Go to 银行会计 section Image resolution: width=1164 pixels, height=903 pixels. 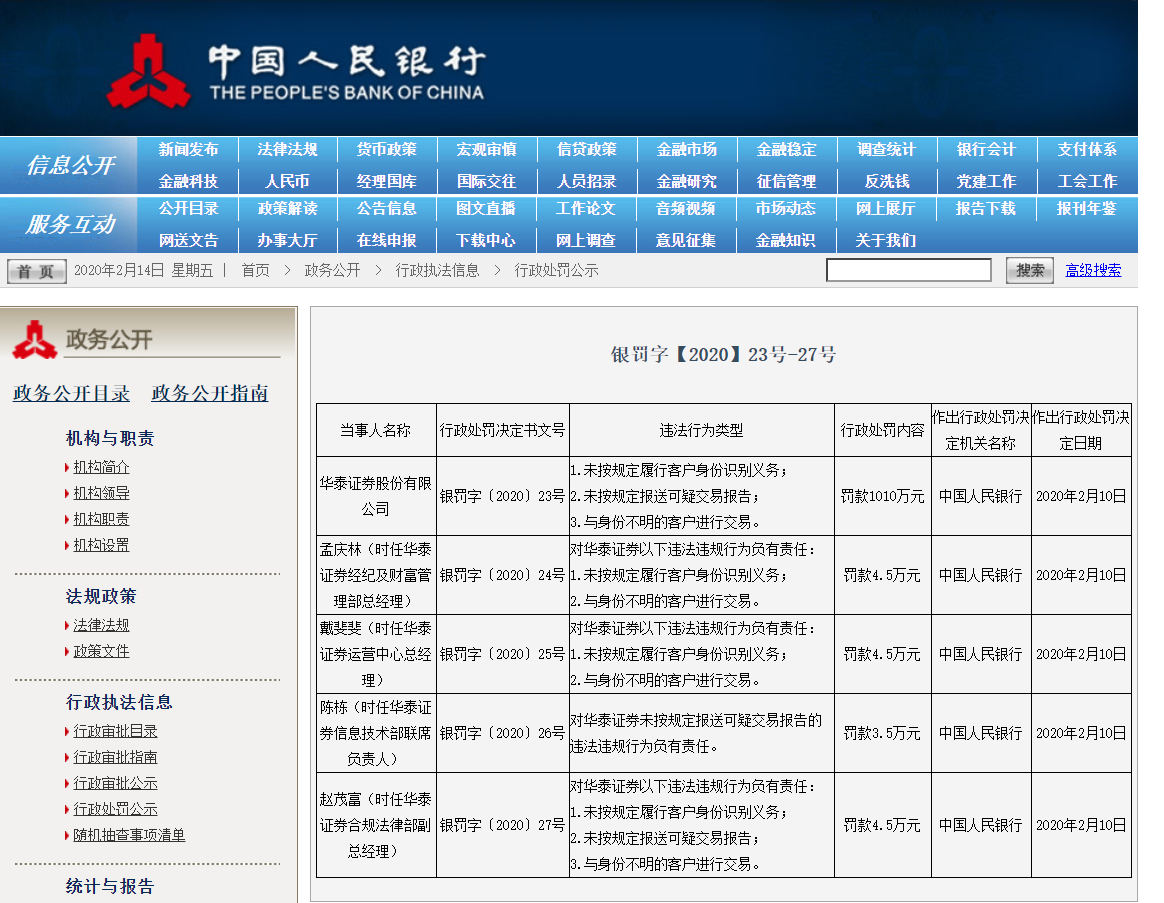pyautogui.click(x=986, y=149)
